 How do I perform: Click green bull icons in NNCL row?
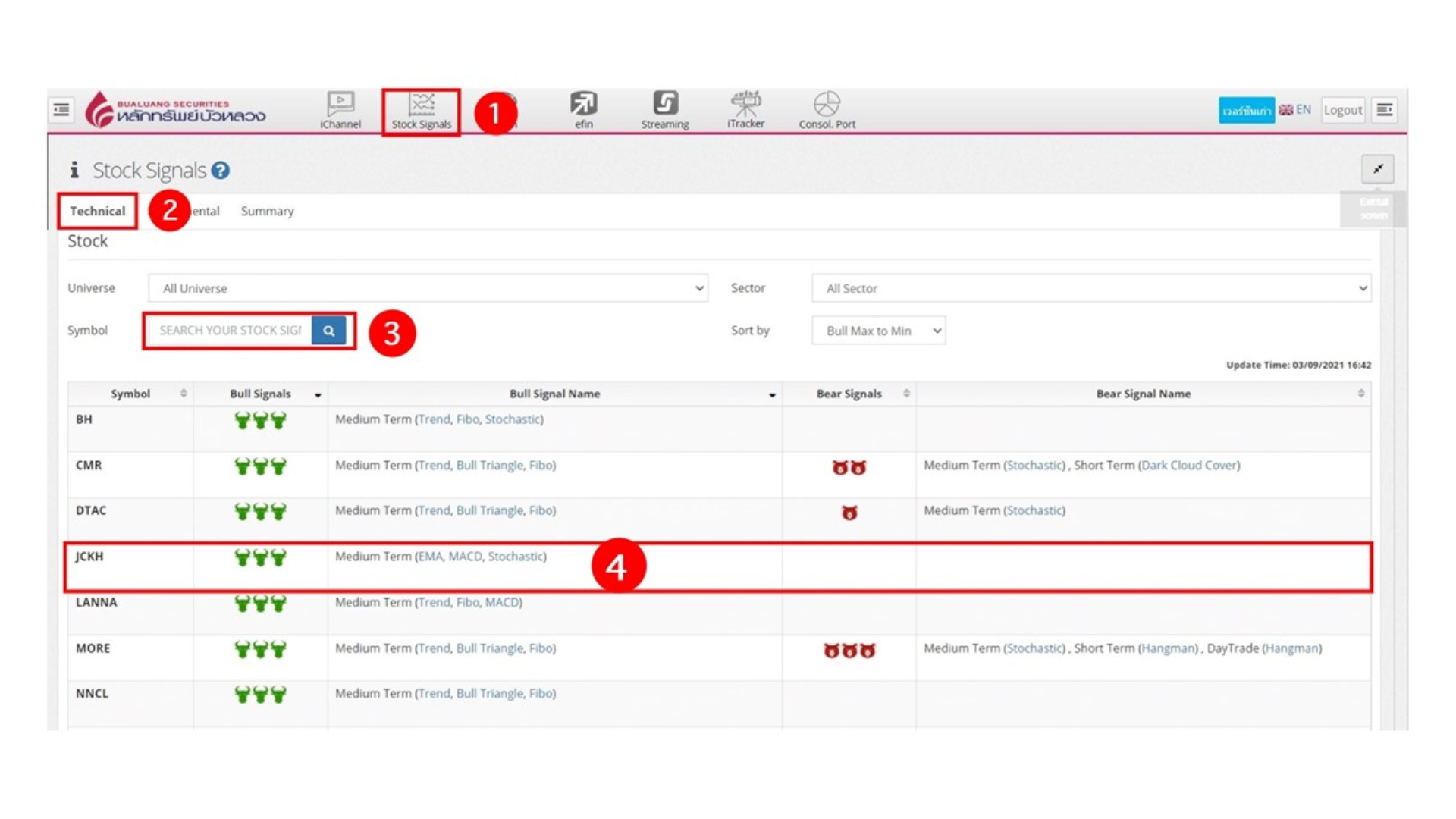(260, 695)
